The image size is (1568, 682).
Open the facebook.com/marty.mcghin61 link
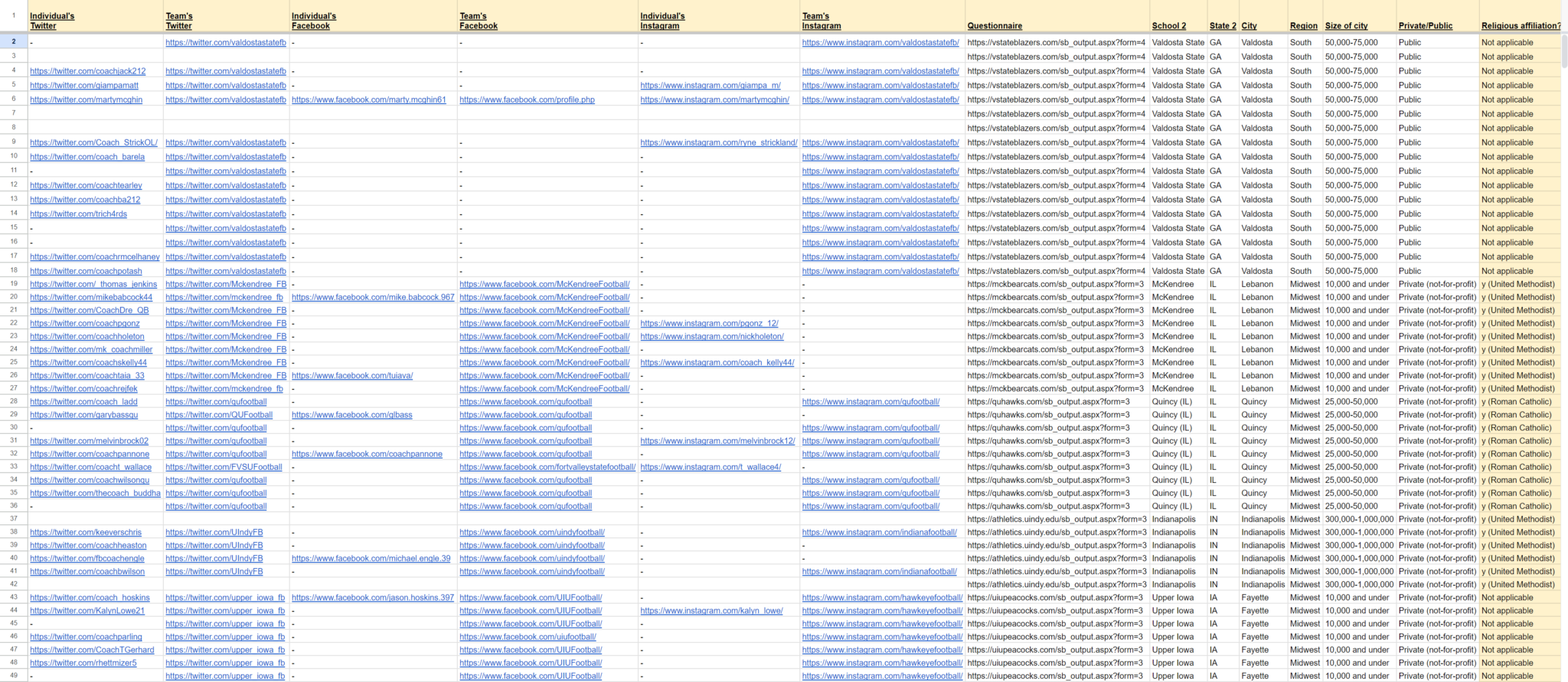369,100
